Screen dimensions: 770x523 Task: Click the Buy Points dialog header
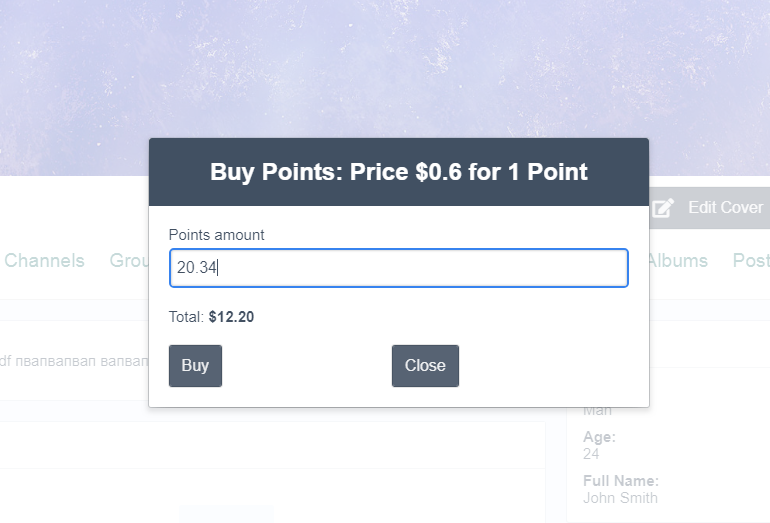point(398,172)
